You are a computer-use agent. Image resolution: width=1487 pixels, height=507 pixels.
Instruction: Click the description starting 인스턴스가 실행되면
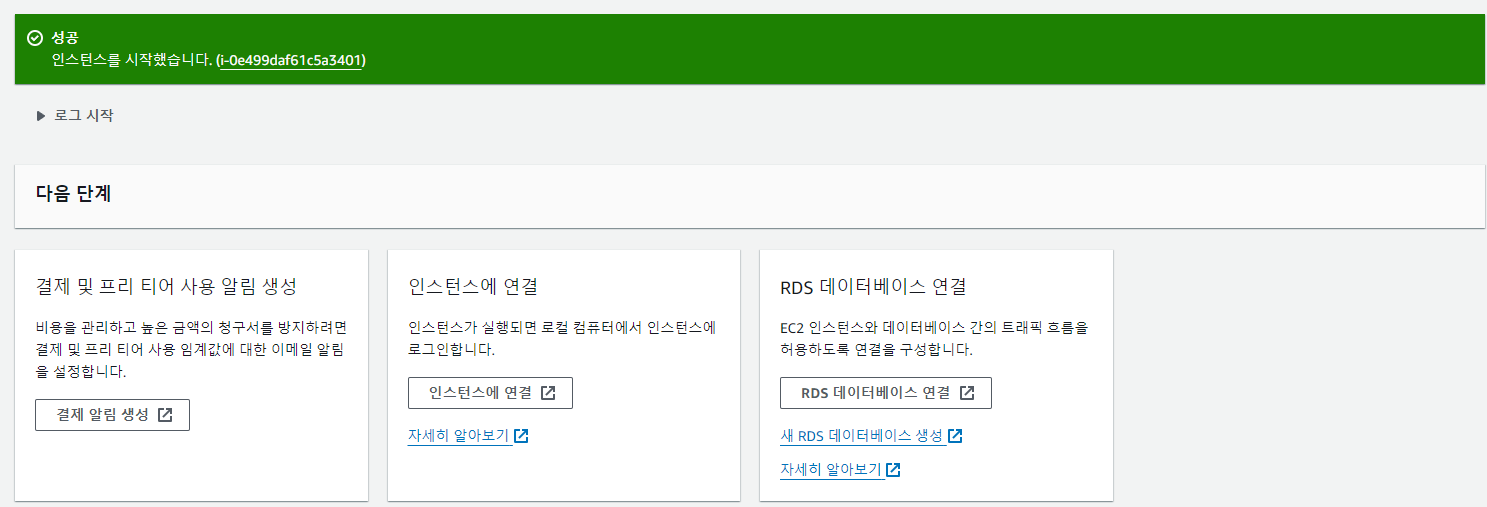pos(562,338)
